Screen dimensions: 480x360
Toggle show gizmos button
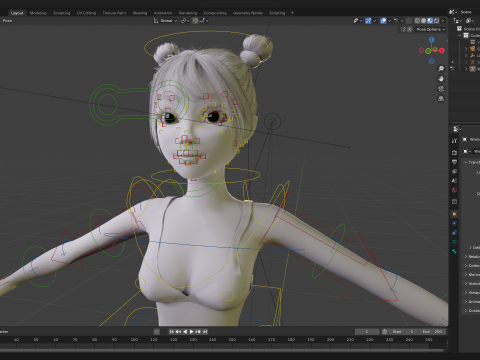(368, 21)
